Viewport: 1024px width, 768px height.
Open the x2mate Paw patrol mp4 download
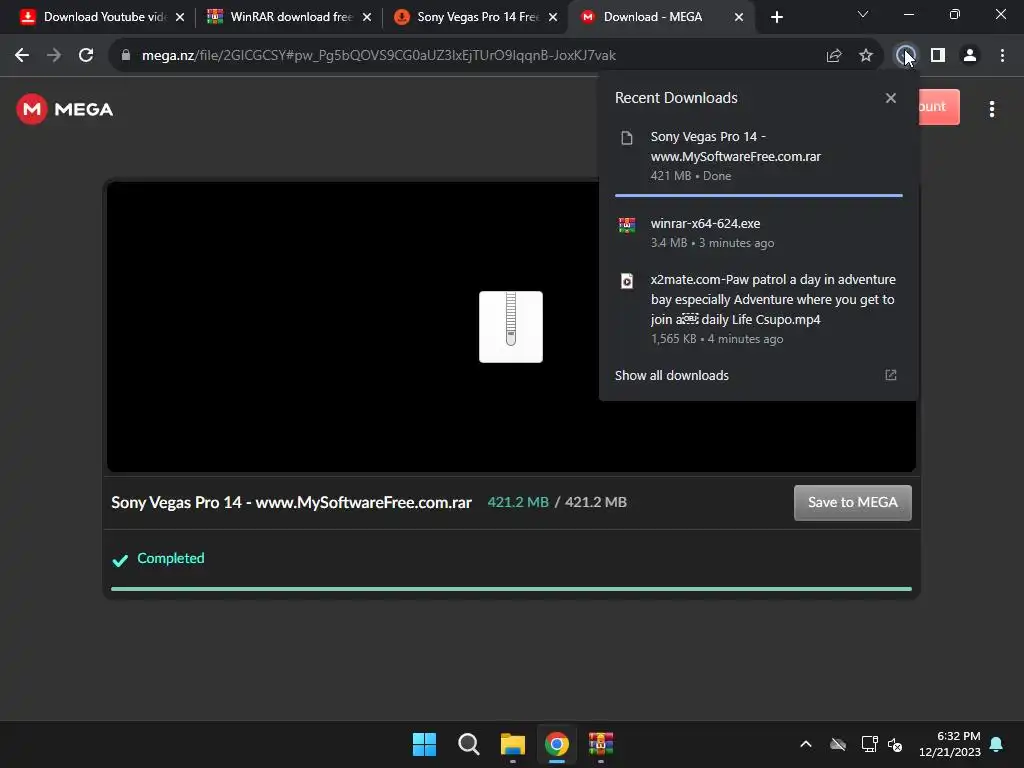[758, 308]
